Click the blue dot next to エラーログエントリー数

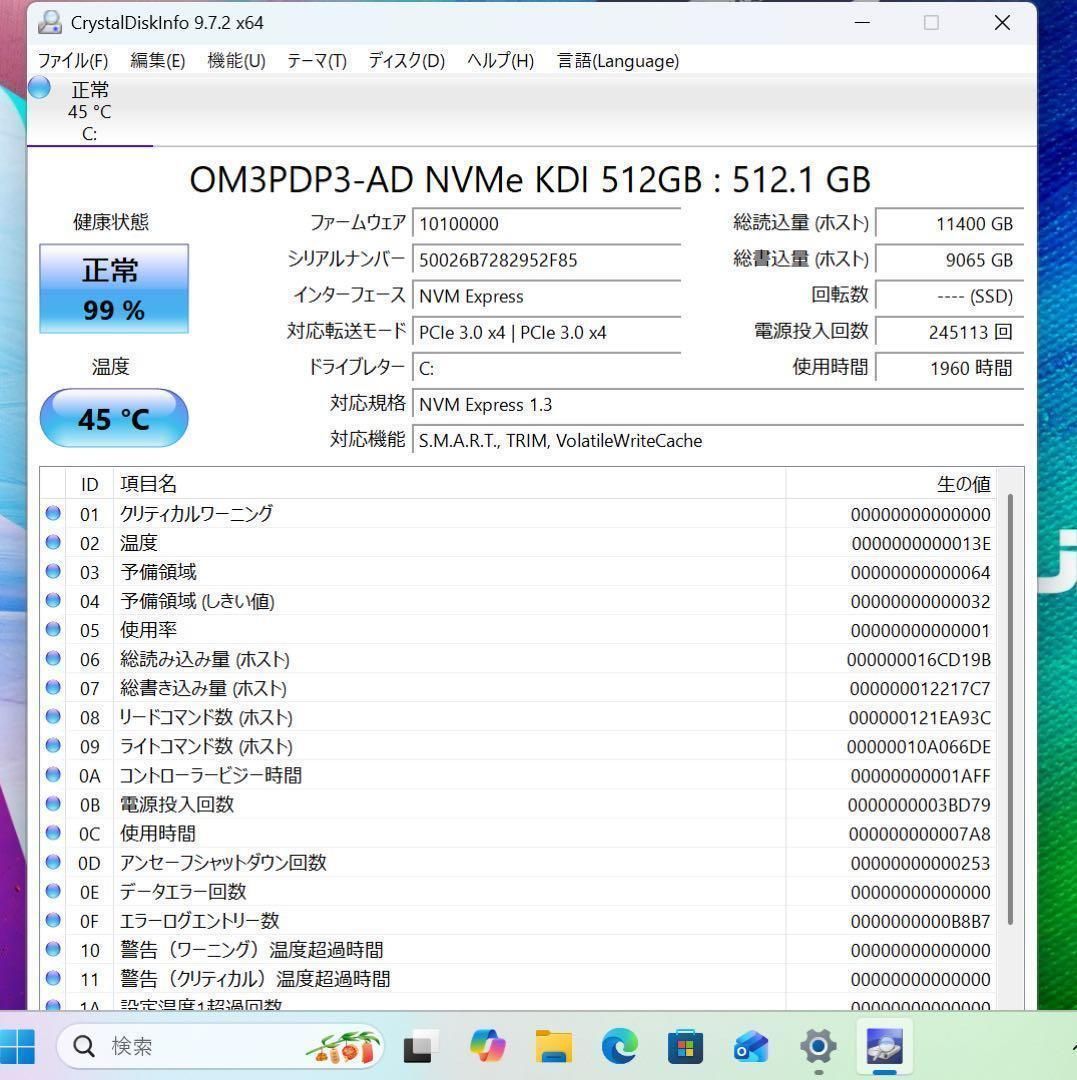pyautogui.click(x=53, y=921)
